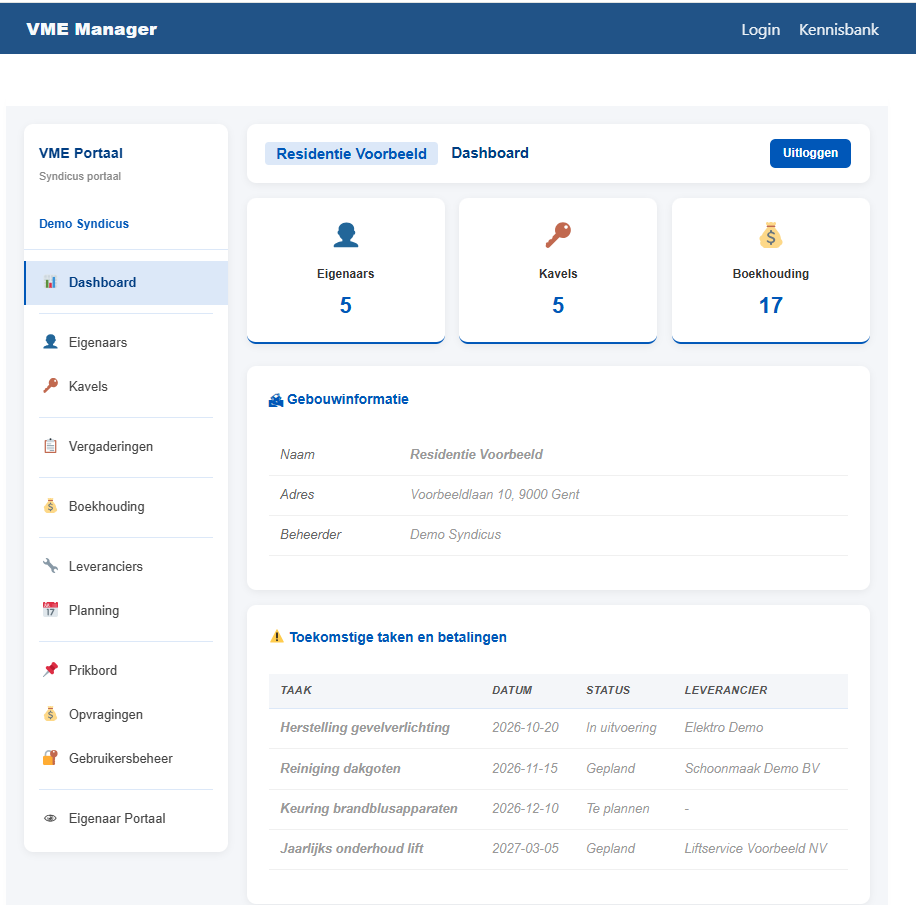Click the Prikbord pushpin icon
The height and width of the screenshot is (905, 916).
50,670
